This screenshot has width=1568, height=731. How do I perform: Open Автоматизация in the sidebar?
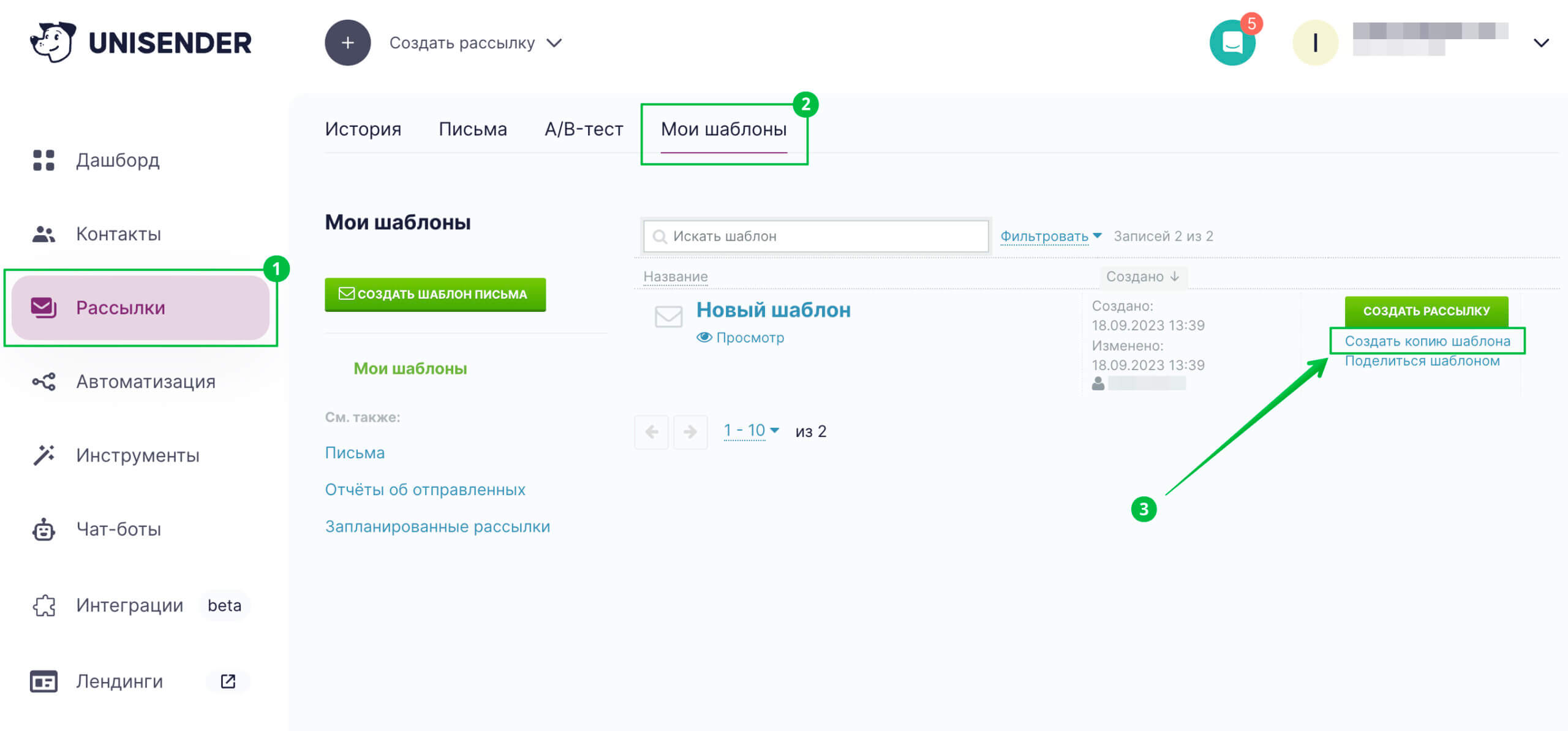coord(146,382)
